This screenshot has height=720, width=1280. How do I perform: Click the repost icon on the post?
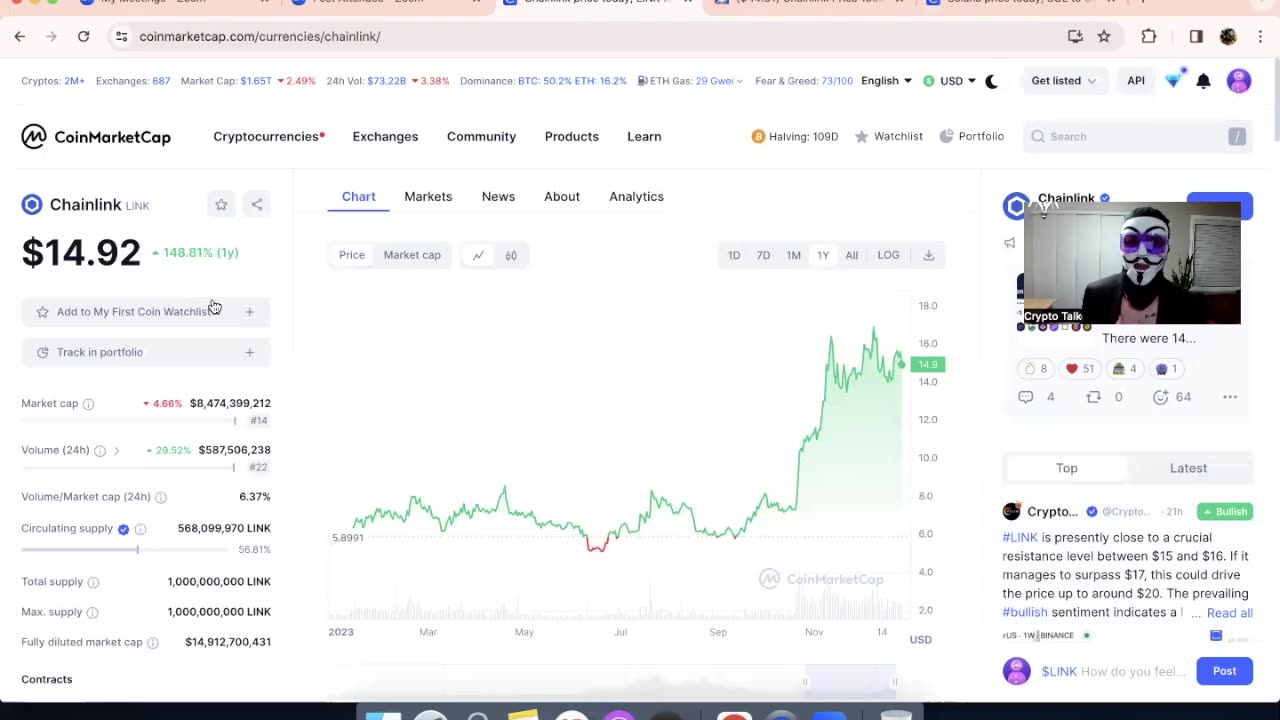click(x=1094, y=397)
